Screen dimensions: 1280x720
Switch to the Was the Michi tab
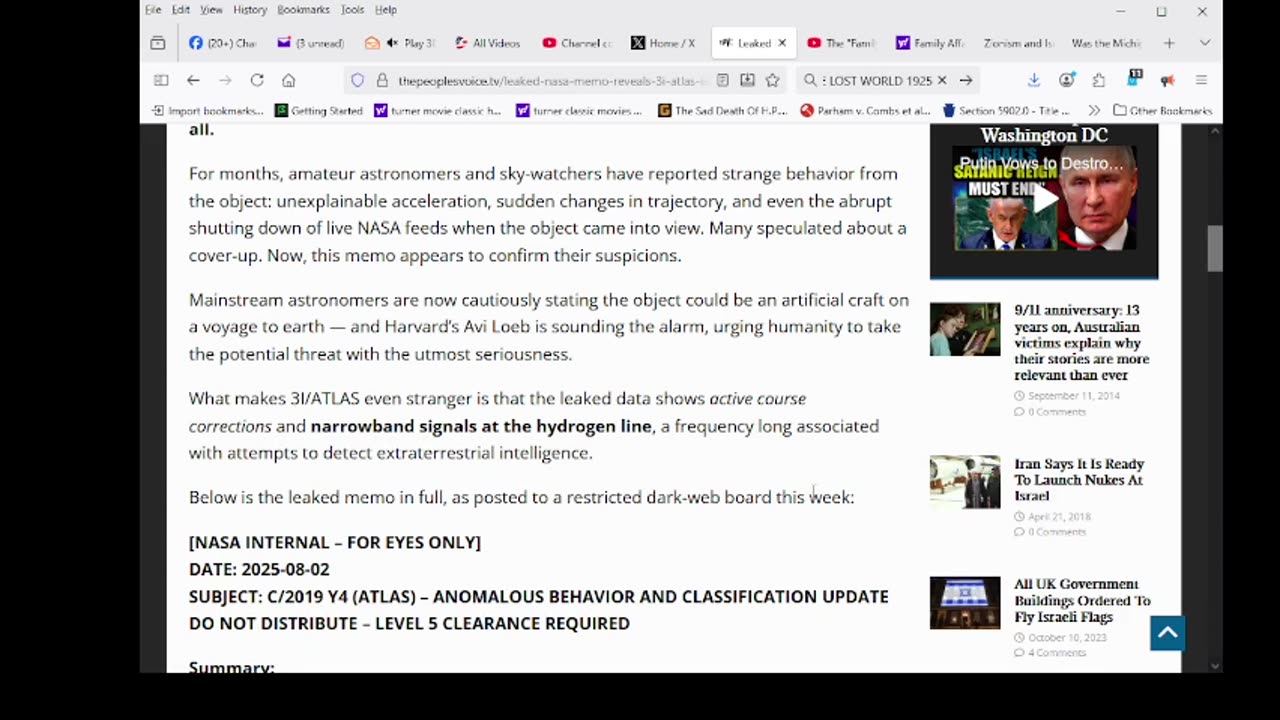pyautogui.click(x=1105, y=43)
